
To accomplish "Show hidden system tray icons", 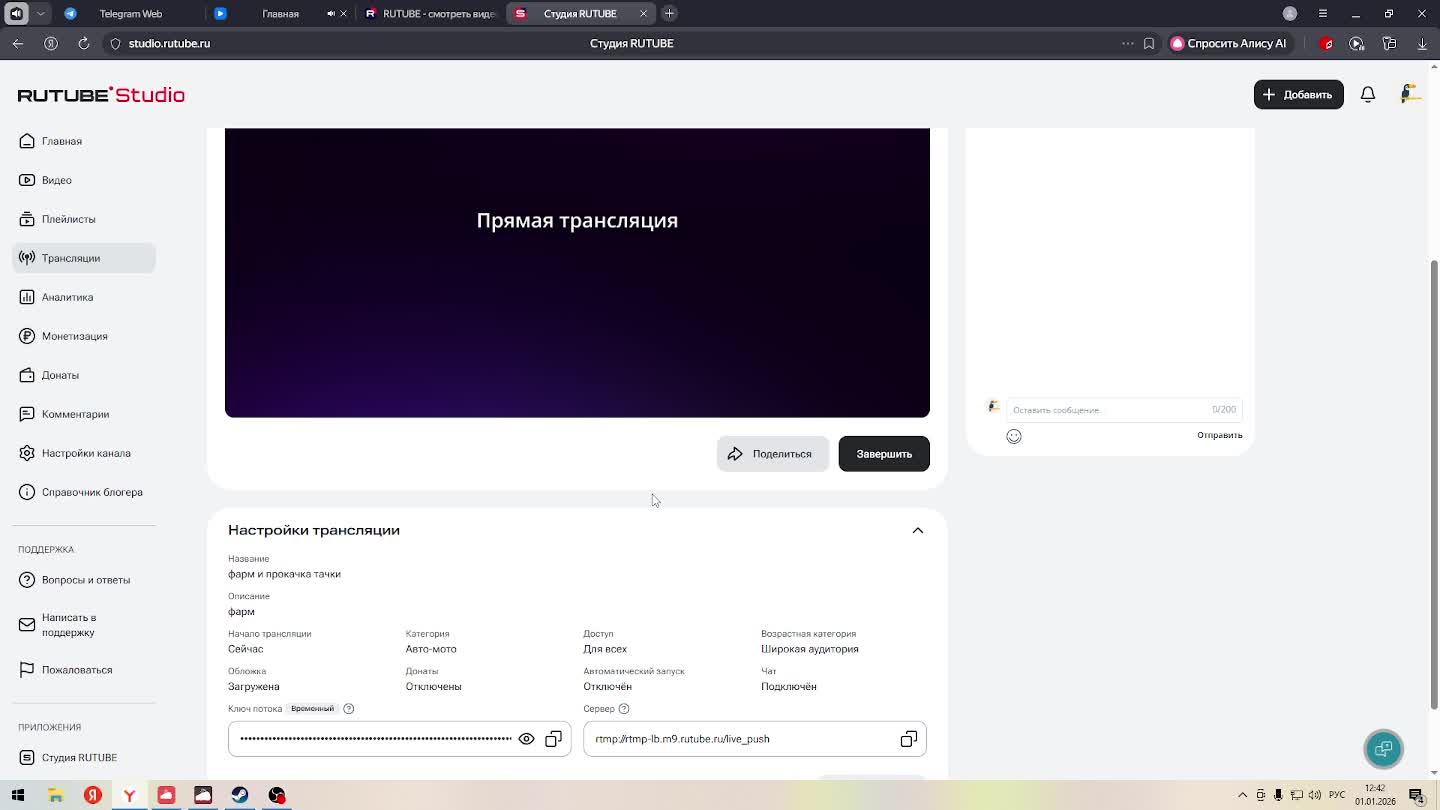I will [x=1243, y=795].
